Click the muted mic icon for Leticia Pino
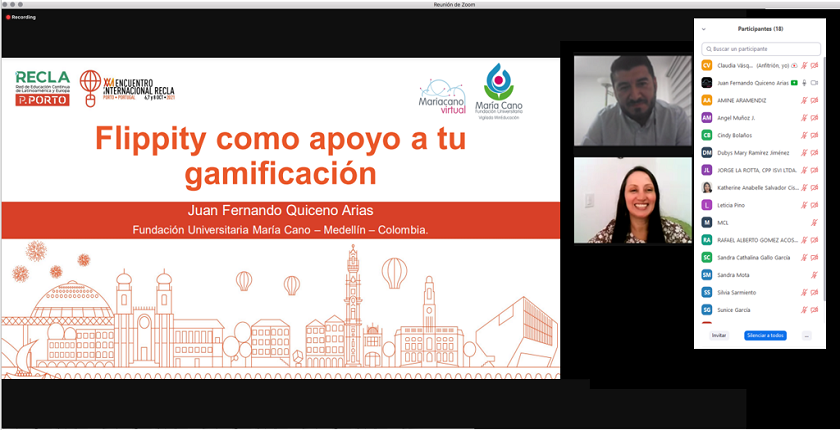840x430 pixels. [x=804, y=205]
